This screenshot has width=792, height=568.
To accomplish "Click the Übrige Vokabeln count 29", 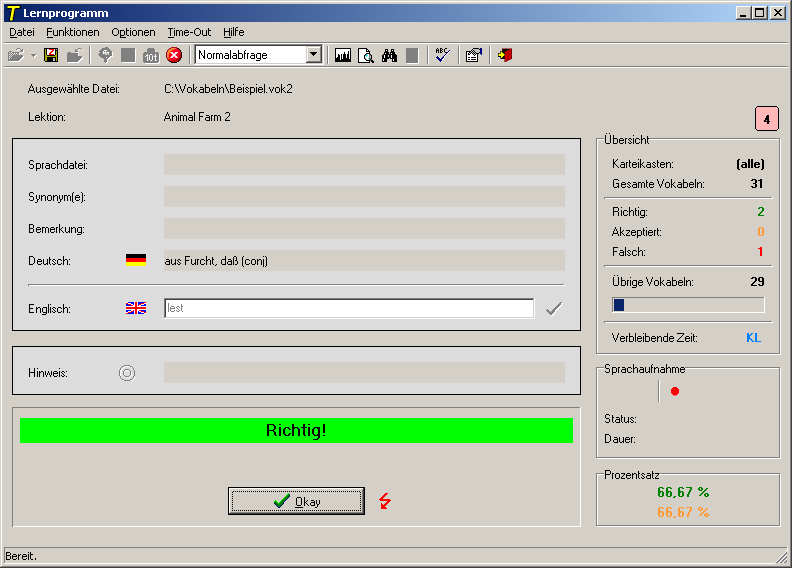I will click(x=757, y=282).
